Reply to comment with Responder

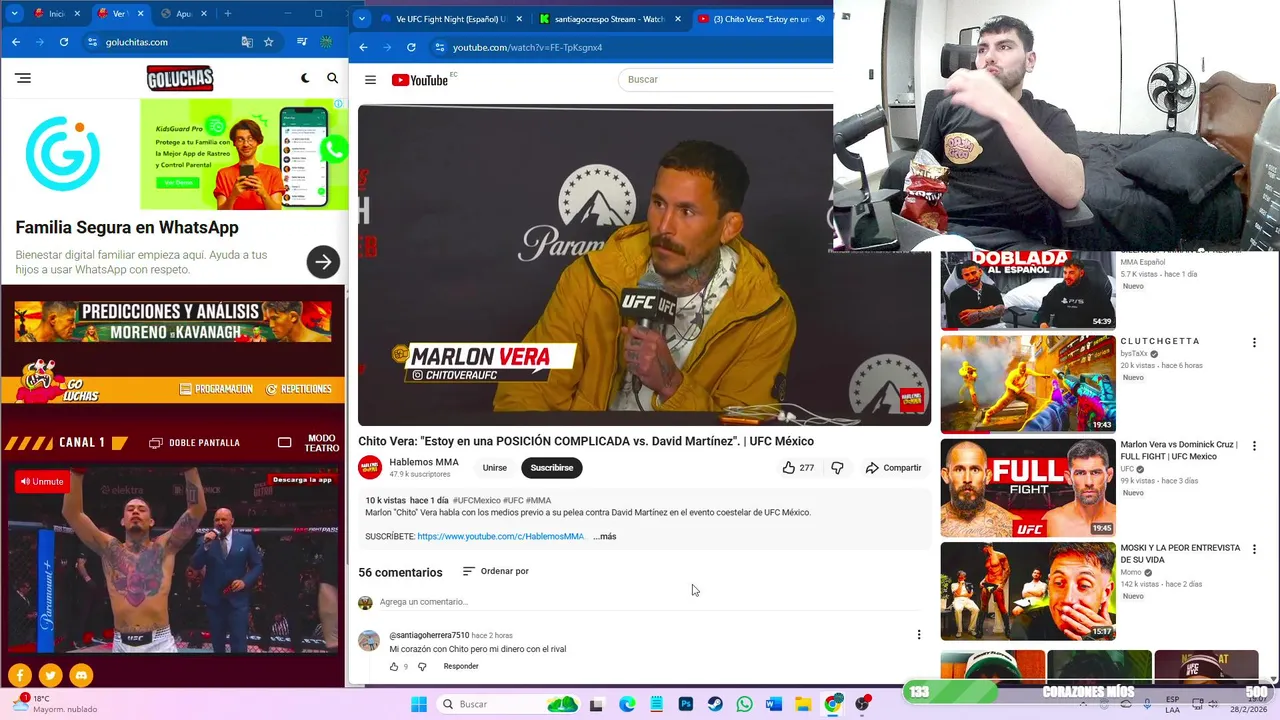click(x=461, y=667)
